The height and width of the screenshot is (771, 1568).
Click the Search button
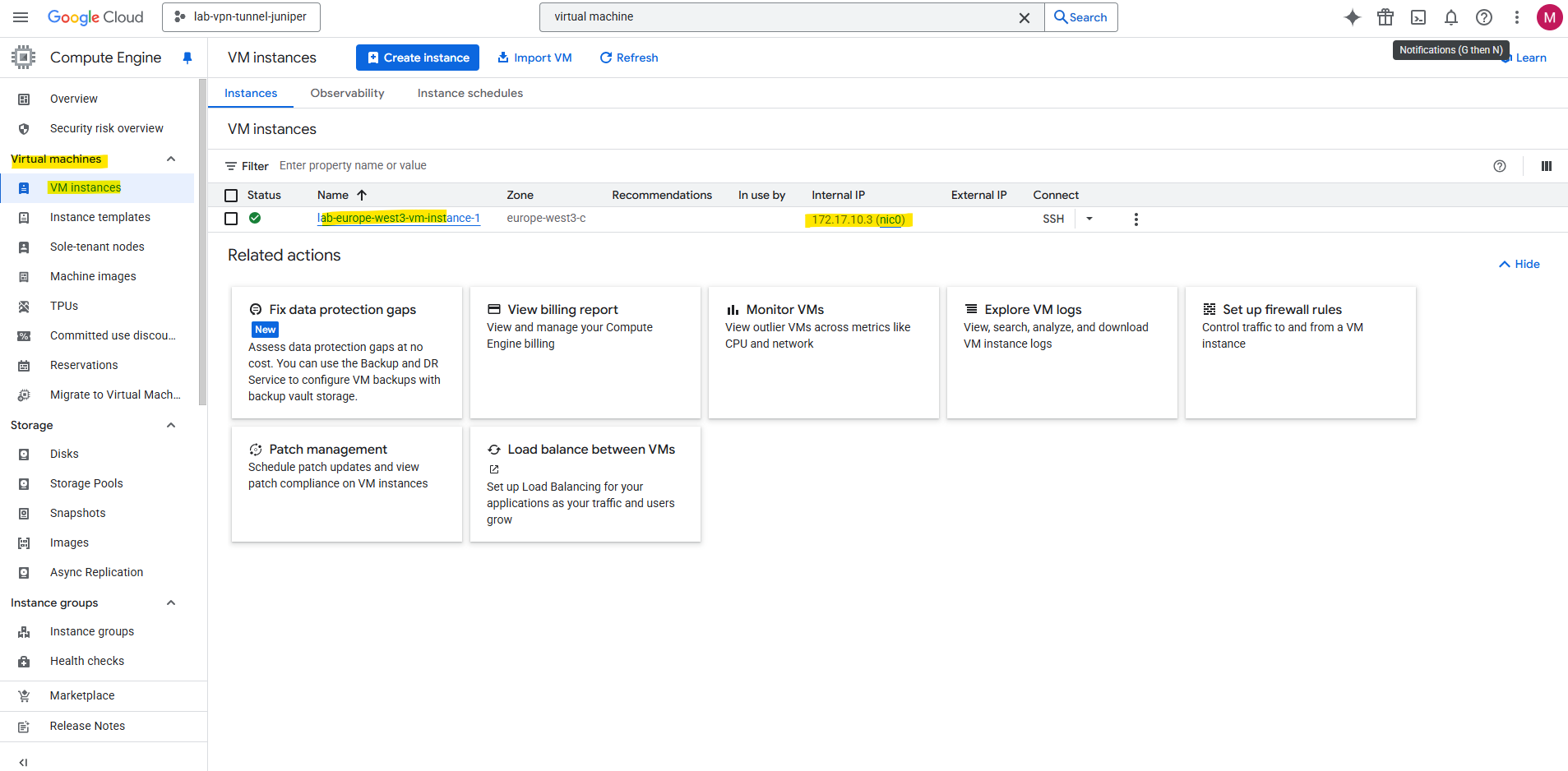[1080, 17]
